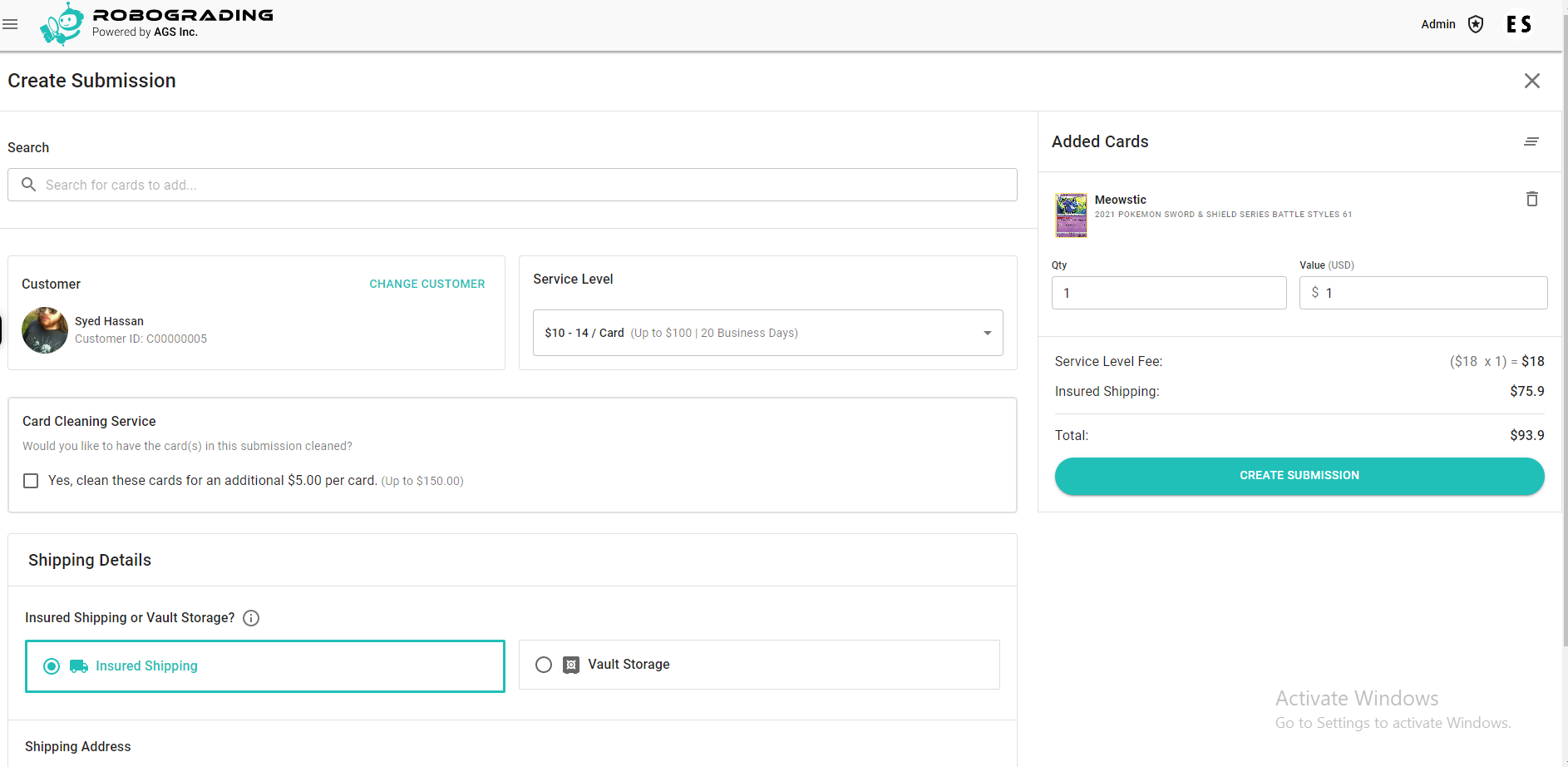Click the Service Level dropdown arrow
This screenshot has width=1568, height=767.
point(987,333)
